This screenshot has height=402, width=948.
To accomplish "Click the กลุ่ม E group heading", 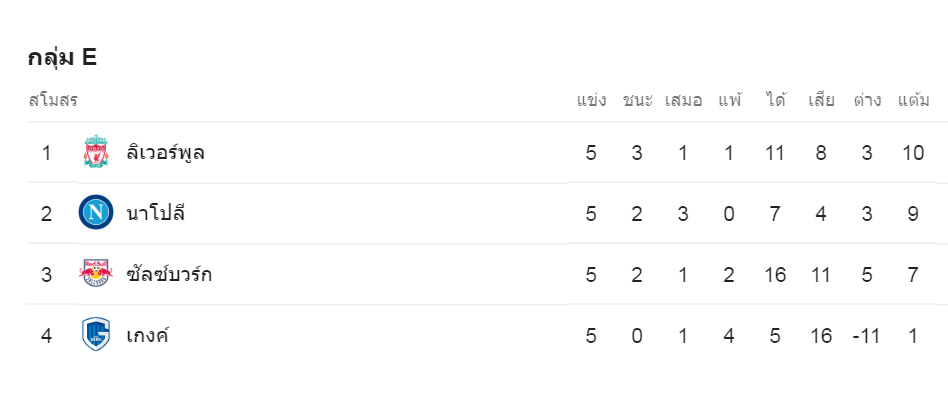I will [62, 58].
